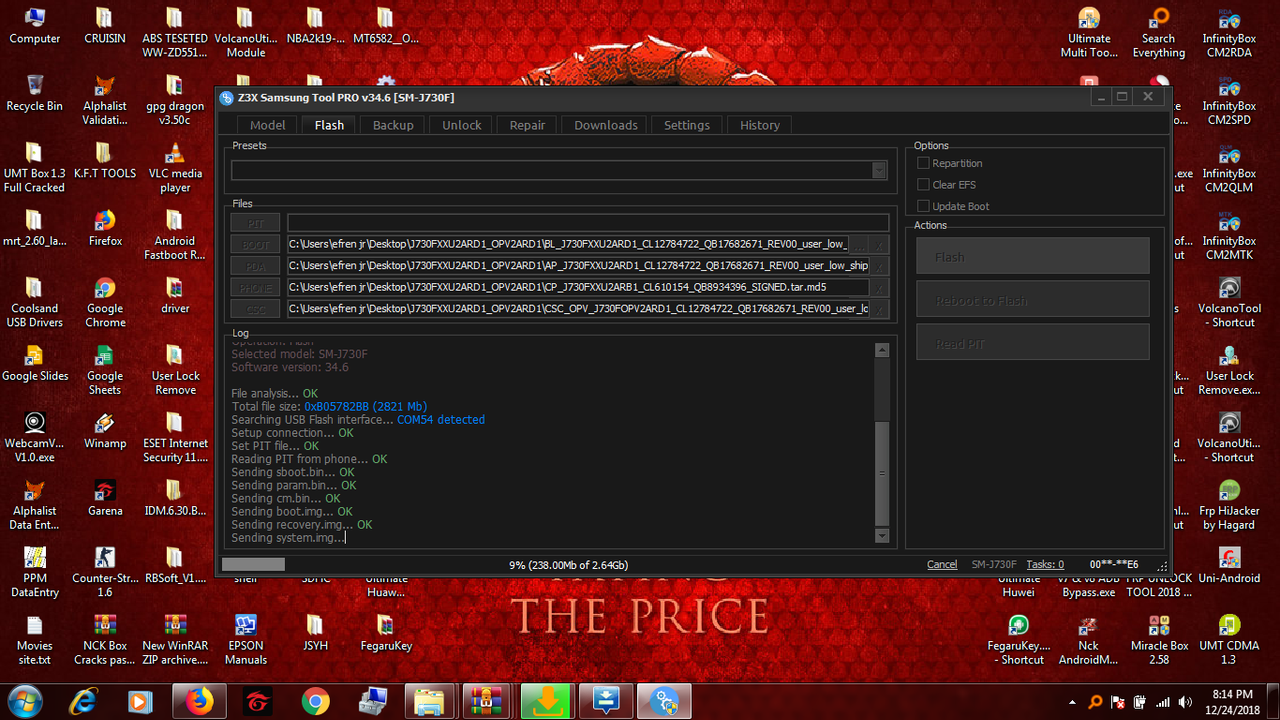The height and width of the screenshot is (720, 1280).
Task: Click the PDA file select button
Action: pos(256,266)
